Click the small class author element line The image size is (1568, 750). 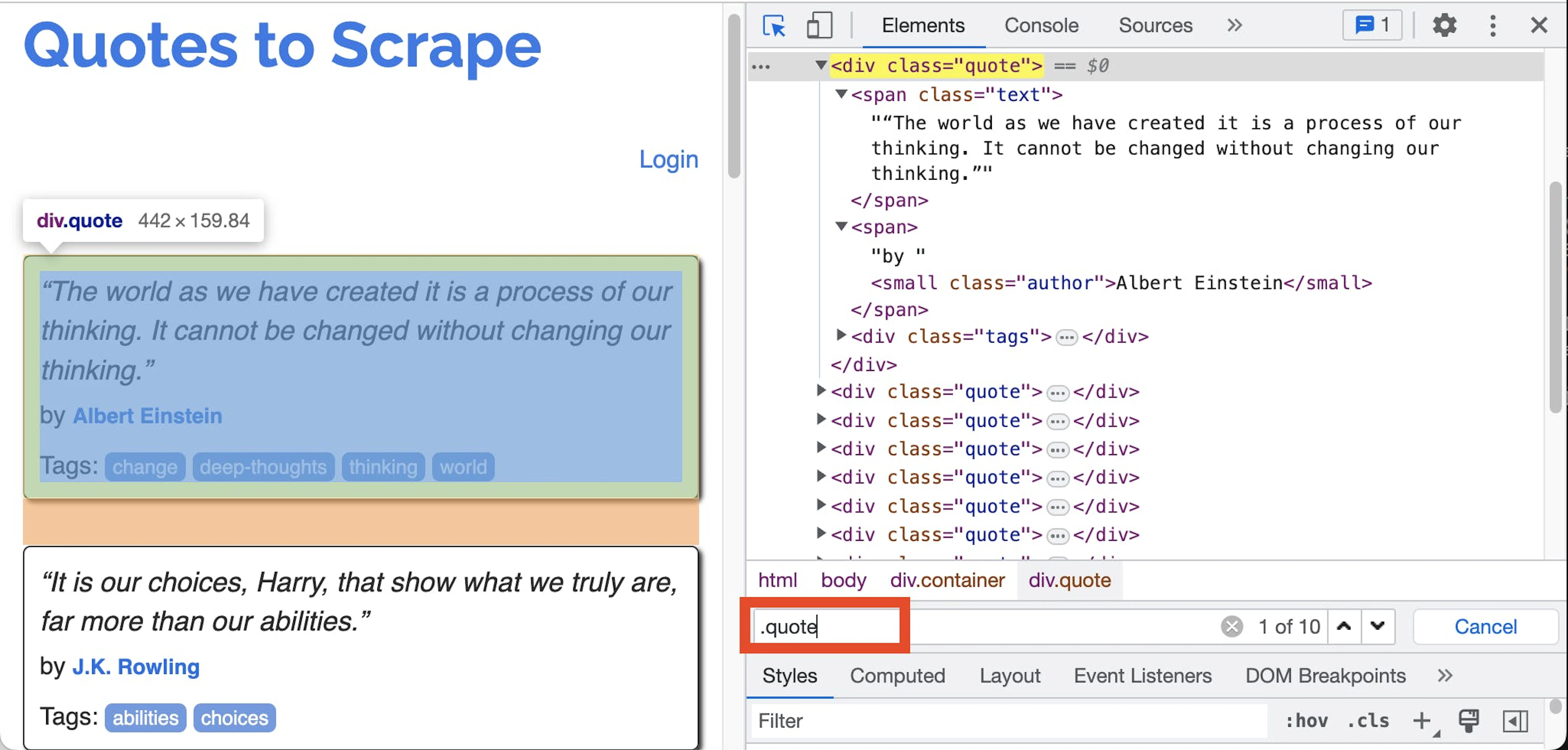click(1121, 283)
